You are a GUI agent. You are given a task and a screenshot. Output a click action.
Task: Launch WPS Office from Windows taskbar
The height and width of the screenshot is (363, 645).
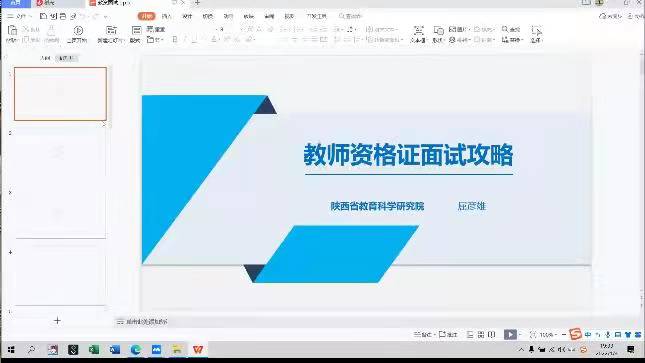click(x=198, y=350)
